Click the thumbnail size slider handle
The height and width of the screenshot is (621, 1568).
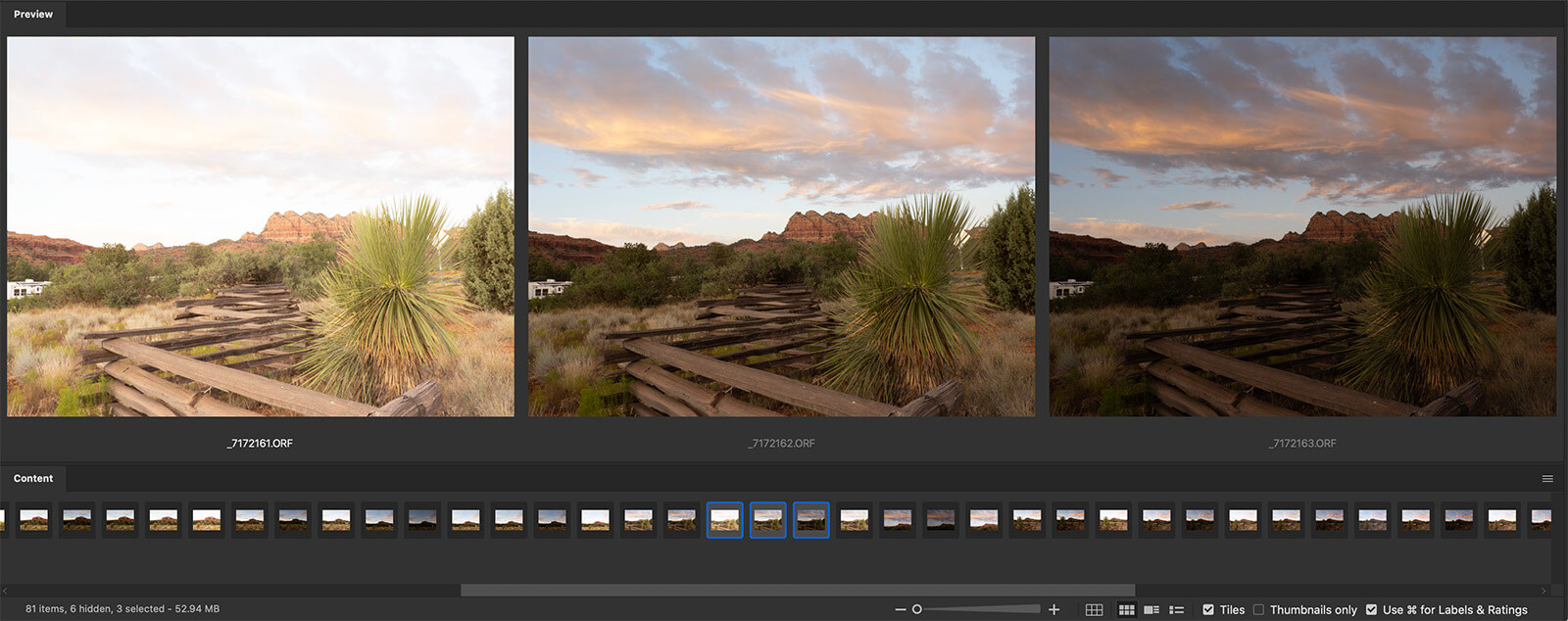(917, 609)
